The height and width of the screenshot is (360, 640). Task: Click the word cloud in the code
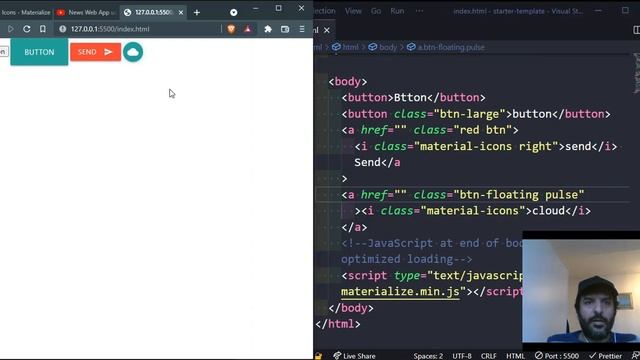click(x=549, y=211)
